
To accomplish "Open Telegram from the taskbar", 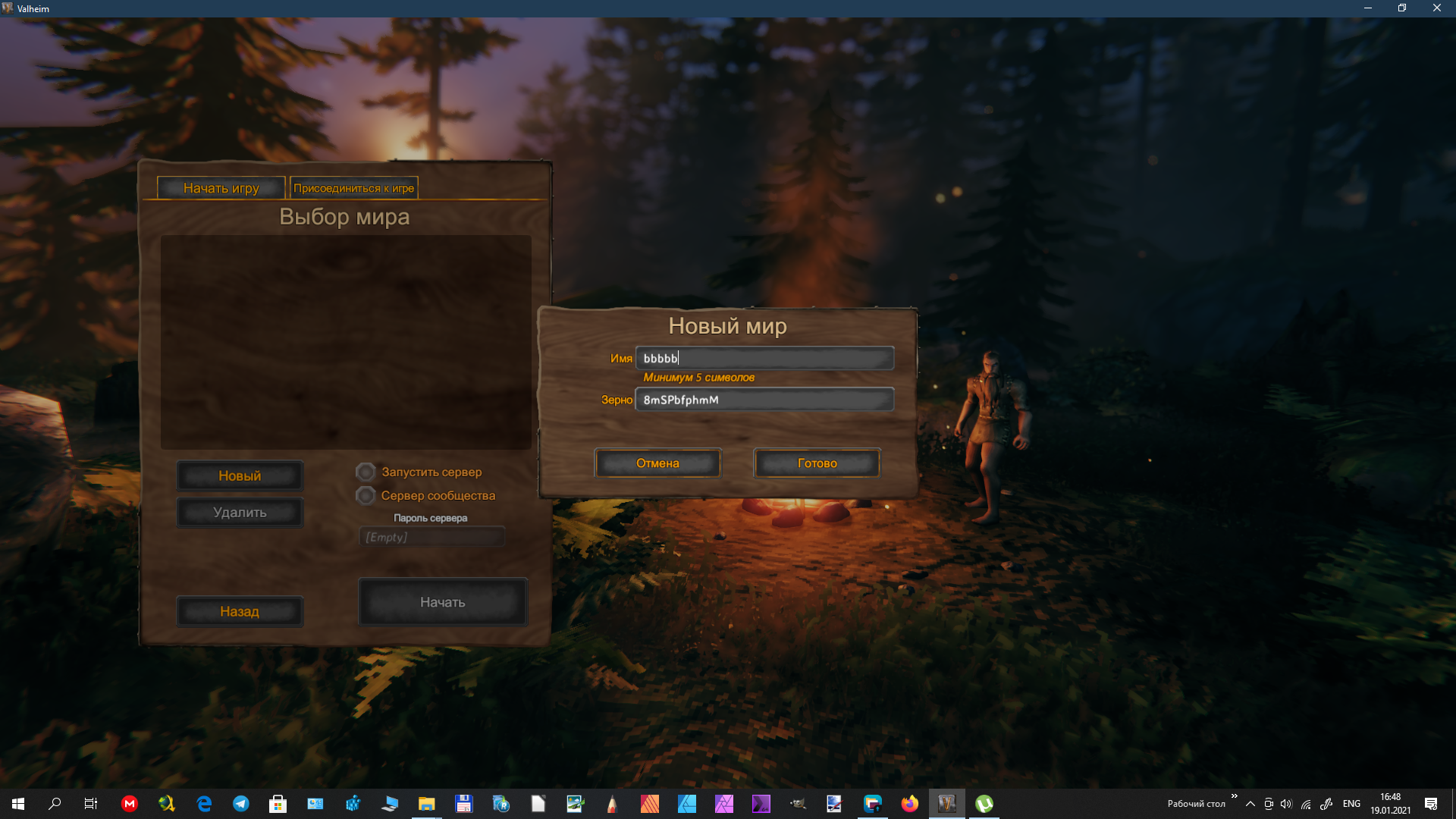I will pyautogui.click(x=241, y=804).
